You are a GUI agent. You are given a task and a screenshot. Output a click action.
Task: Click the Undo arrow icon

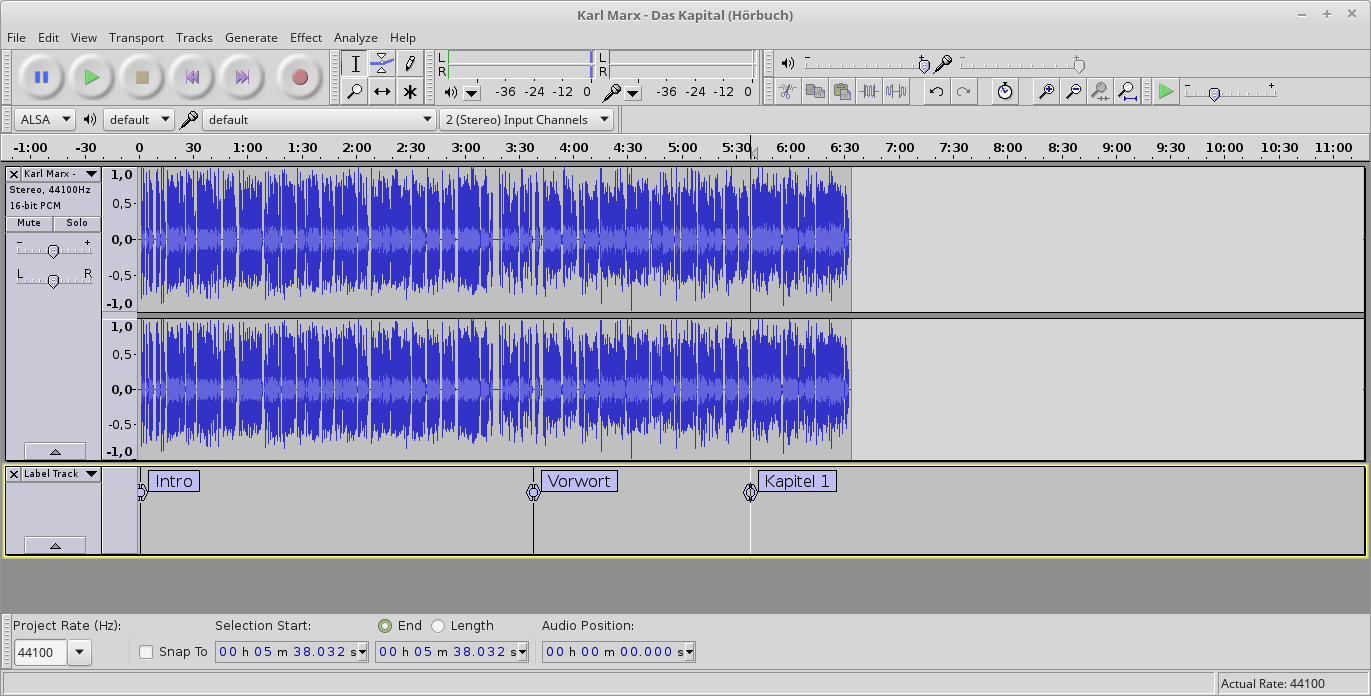(x=936, y=92)
